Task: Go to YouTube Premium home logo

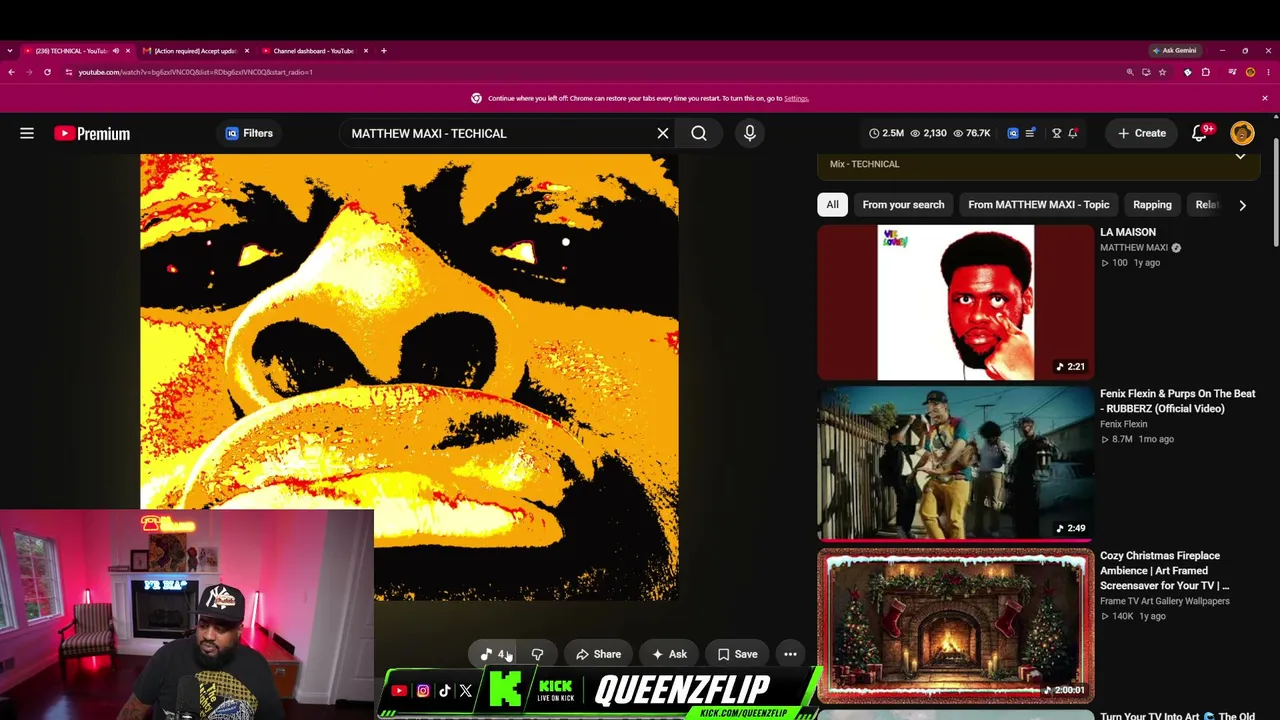Action: [x=92, y=133]
